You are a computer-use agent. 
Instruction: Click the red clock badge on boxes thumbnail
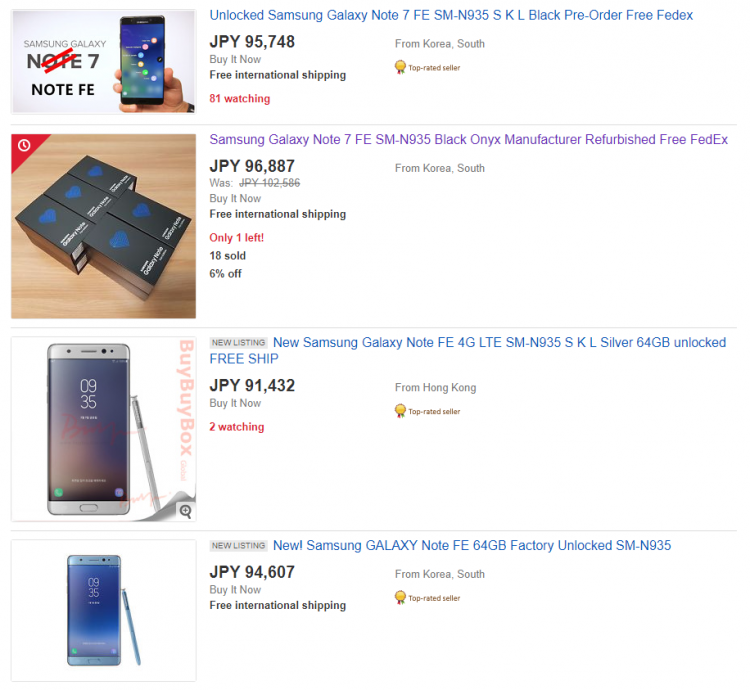(24, 145)
